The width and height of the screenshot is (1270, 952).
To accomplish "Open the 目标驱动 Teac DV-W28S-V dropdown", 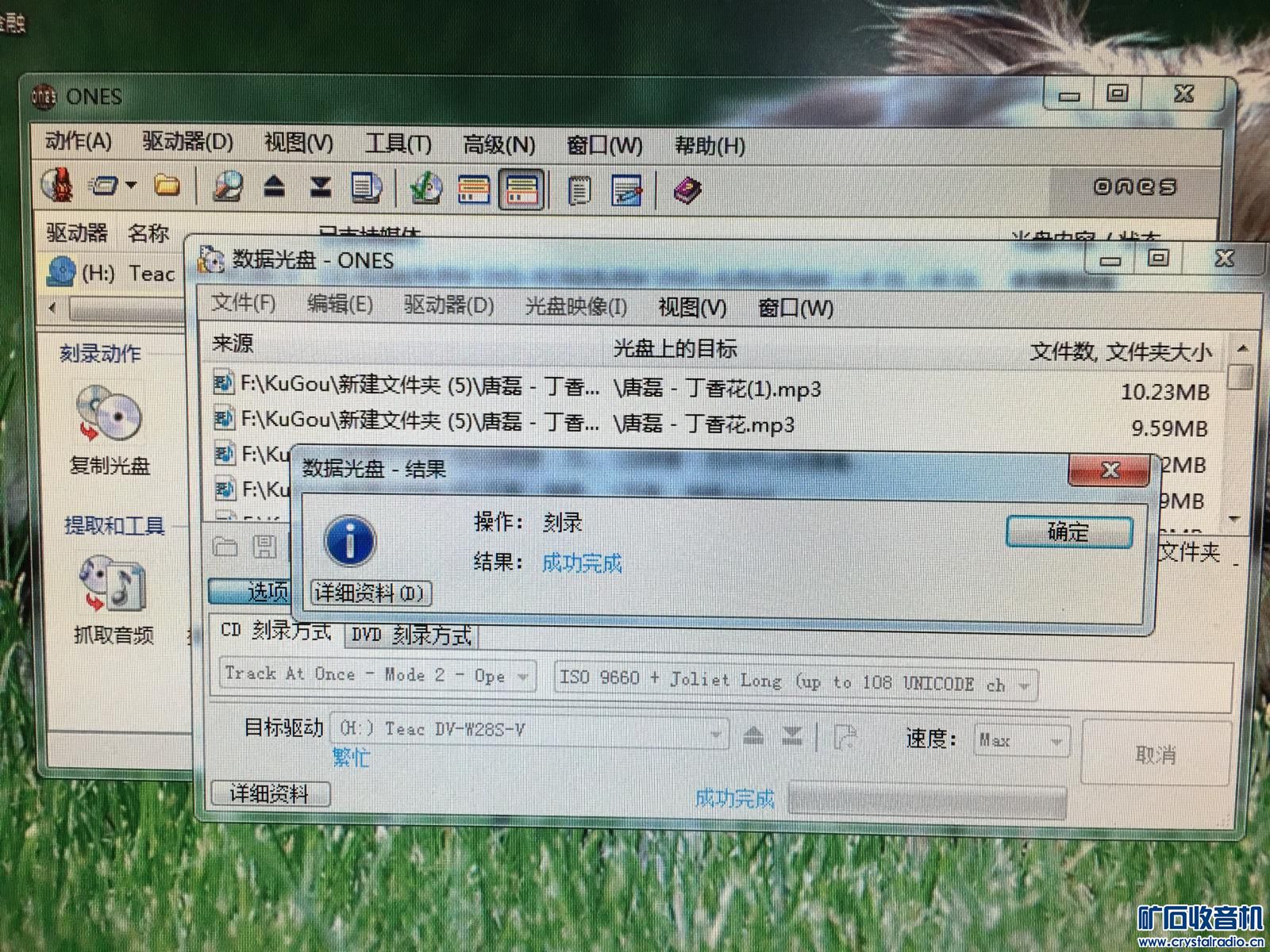I will coord(529,731).
